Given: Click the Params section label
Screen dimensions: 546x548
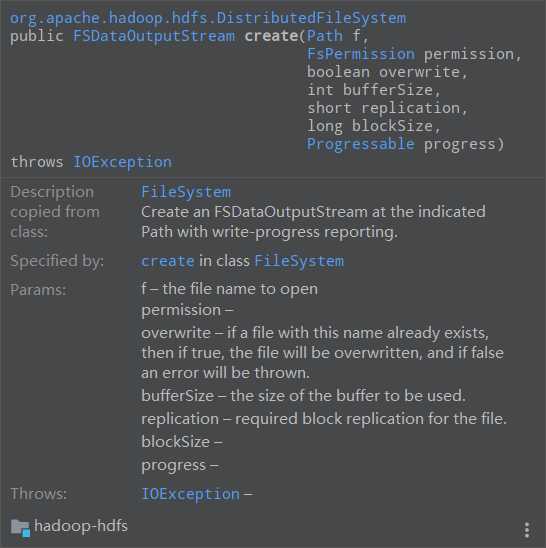Looking at the screenshot, I should (38, 290).
